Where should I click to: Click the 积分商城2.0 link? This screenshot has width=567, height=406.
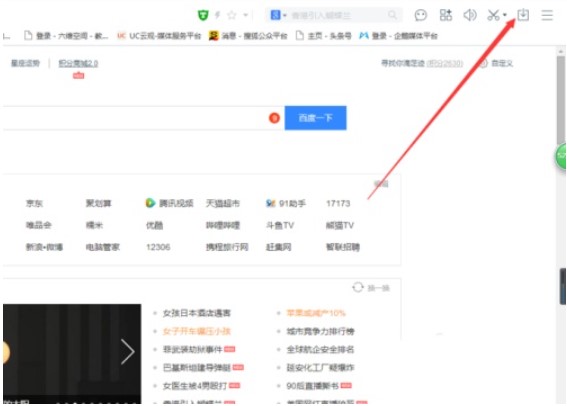point(78,64)
